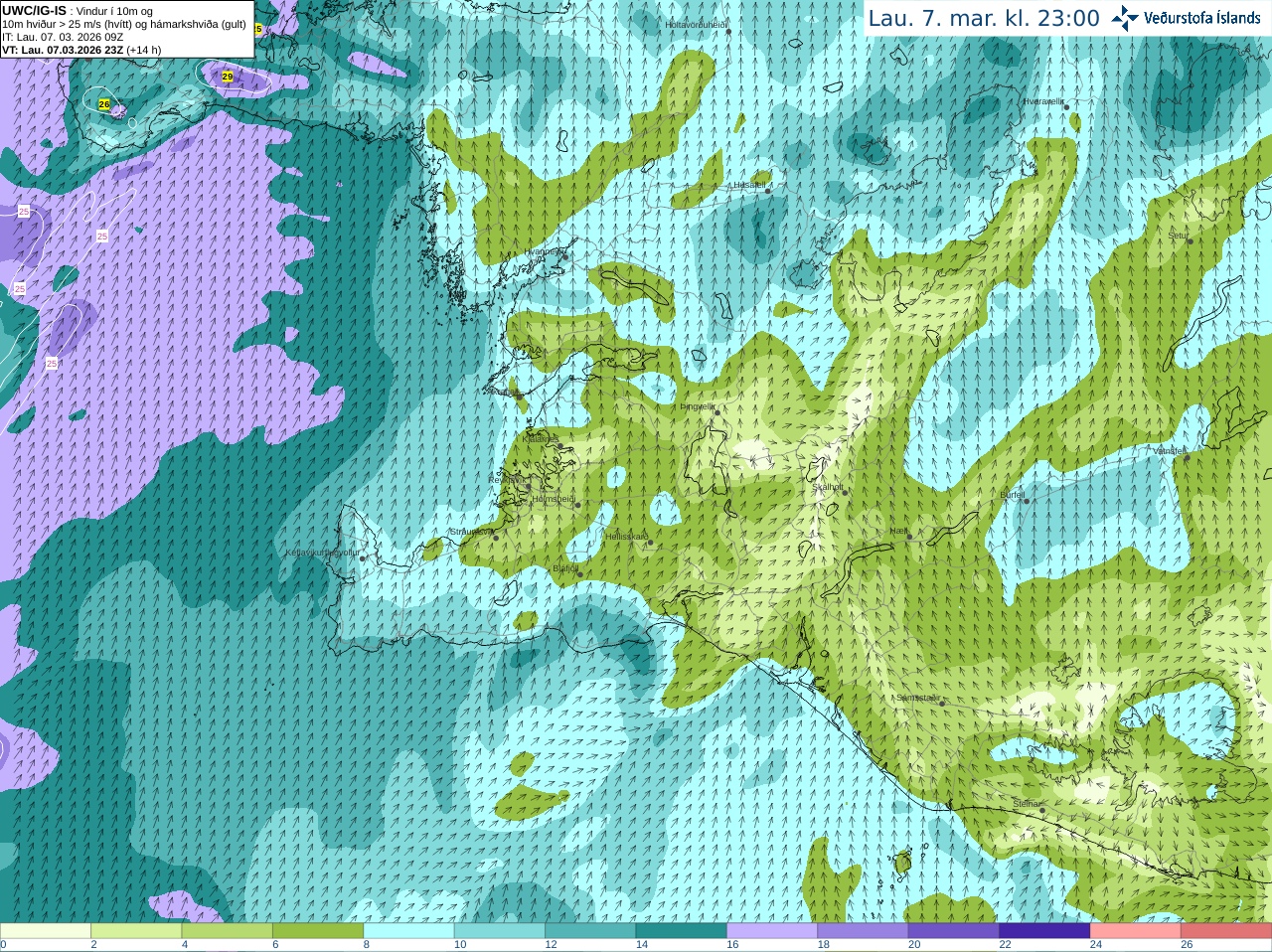The height and width of the screenshot is (952, 1272).
Task: Click the hviður and hámarkshviða description line
Action: point(124,24)
